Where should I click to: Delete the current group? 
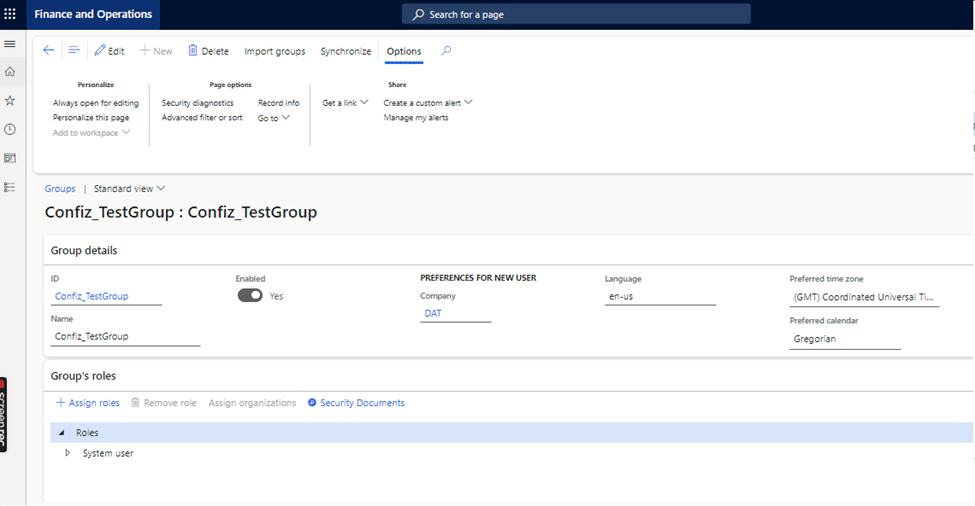point(208,51)
